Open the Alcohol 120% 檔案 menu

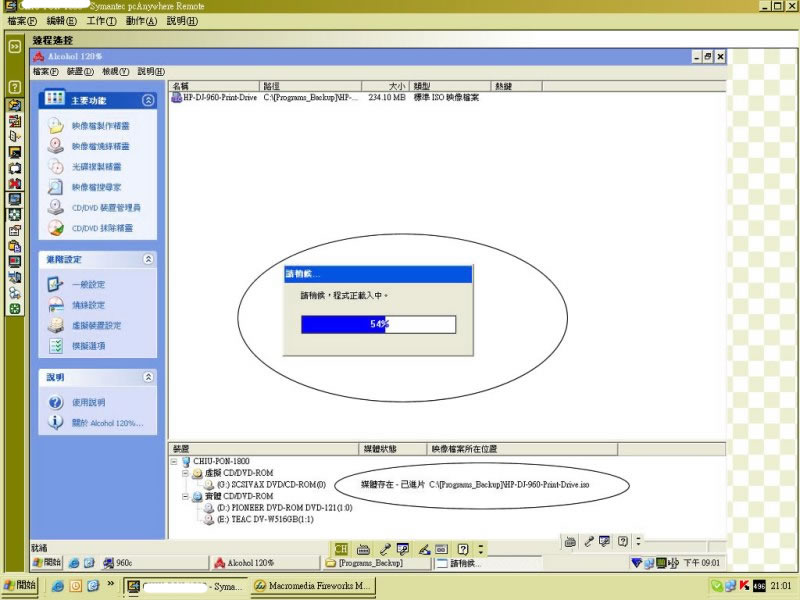[x=46, y=71]
